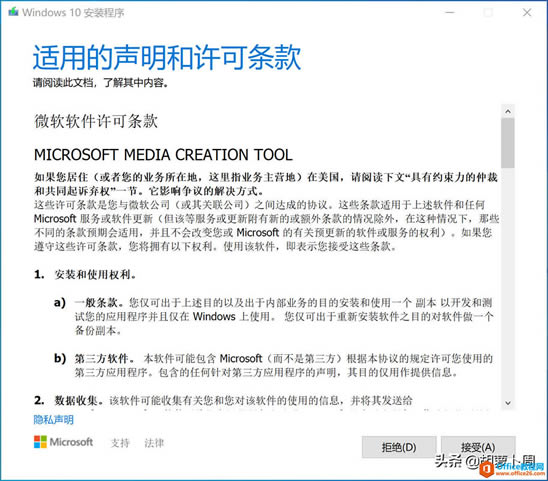The image size is (548, 481).
Task: Click the Microsoft logo at the bottom
Action: click(64, 442)
